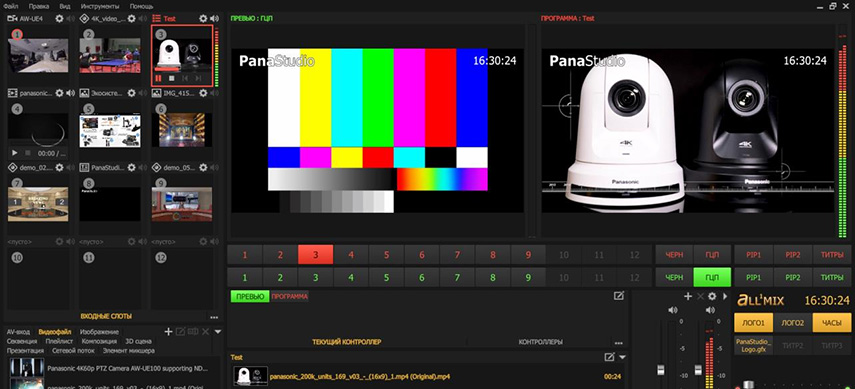The image size is (855, 389).
Task: Edit the selected source in library
Action: pyautogui.click(x=180, y=331)
